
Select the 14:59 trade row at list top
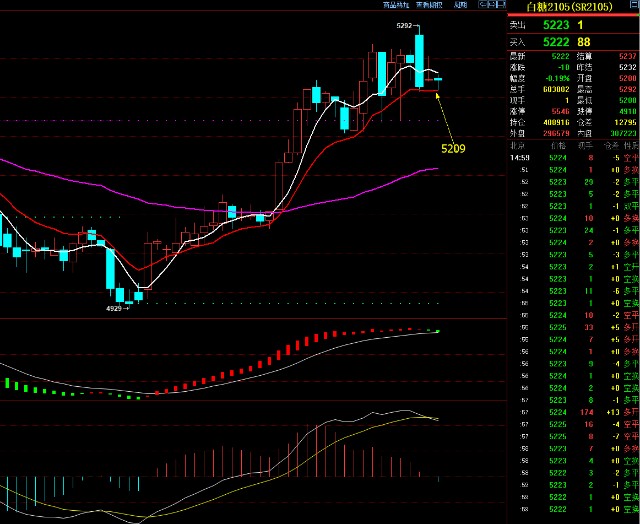pyautogui.click(x=572, y=158)
